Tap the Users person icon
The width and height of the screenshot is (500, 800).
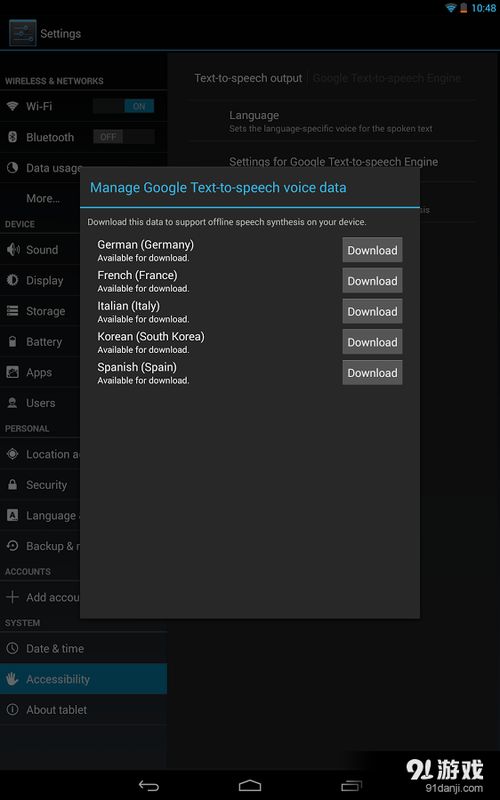click(x=12, y=403)
